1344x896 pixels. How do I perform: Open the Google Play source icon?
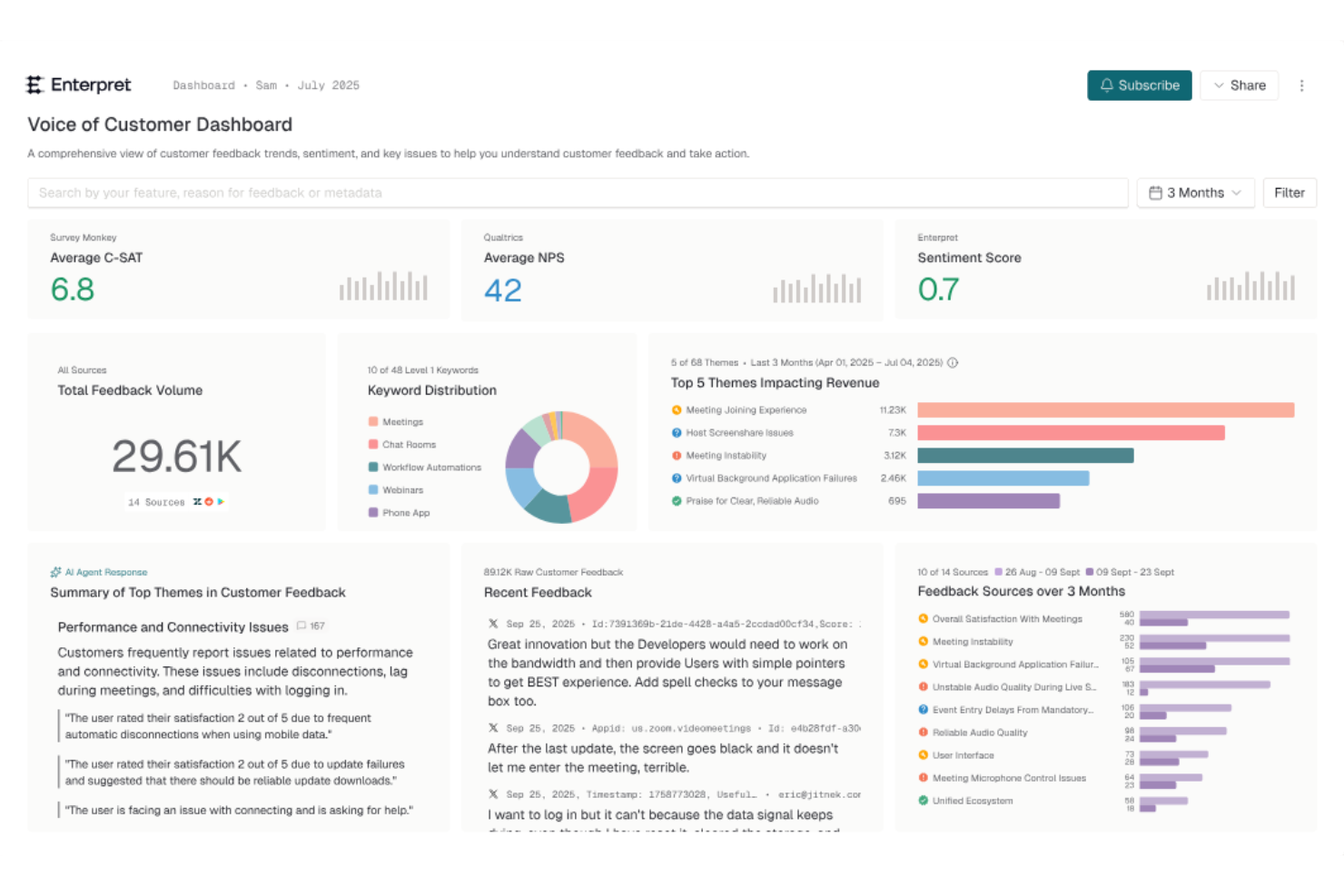[221, 501]
